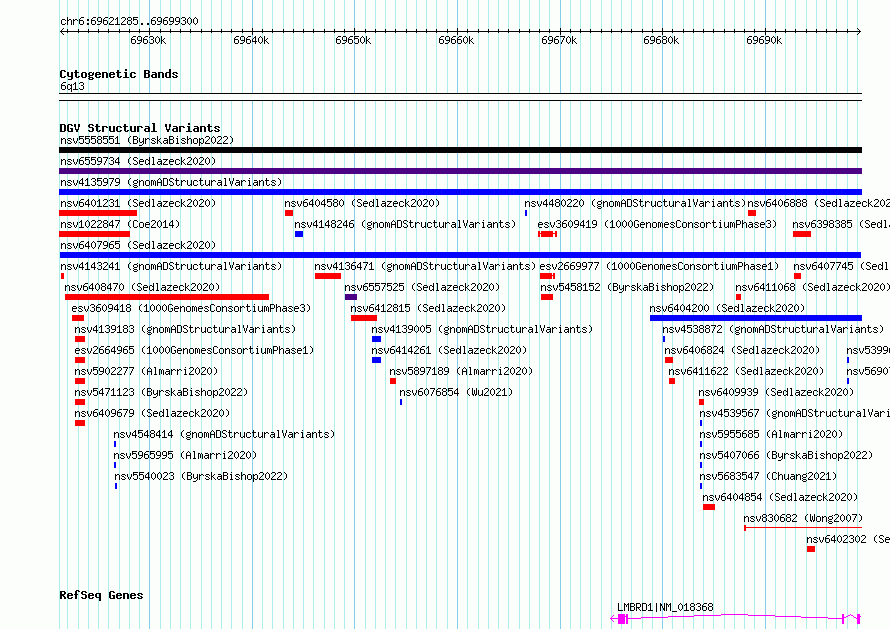Open nsv6414261 (Sedlazeck2020) label
Image resolution: width=890 pixels, height=629 pixels.
(x=449, y=350)
